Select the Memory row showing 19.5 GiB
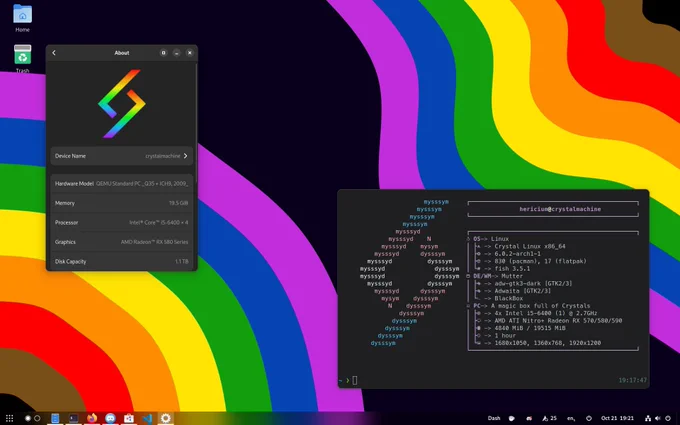 coord(121,203)
